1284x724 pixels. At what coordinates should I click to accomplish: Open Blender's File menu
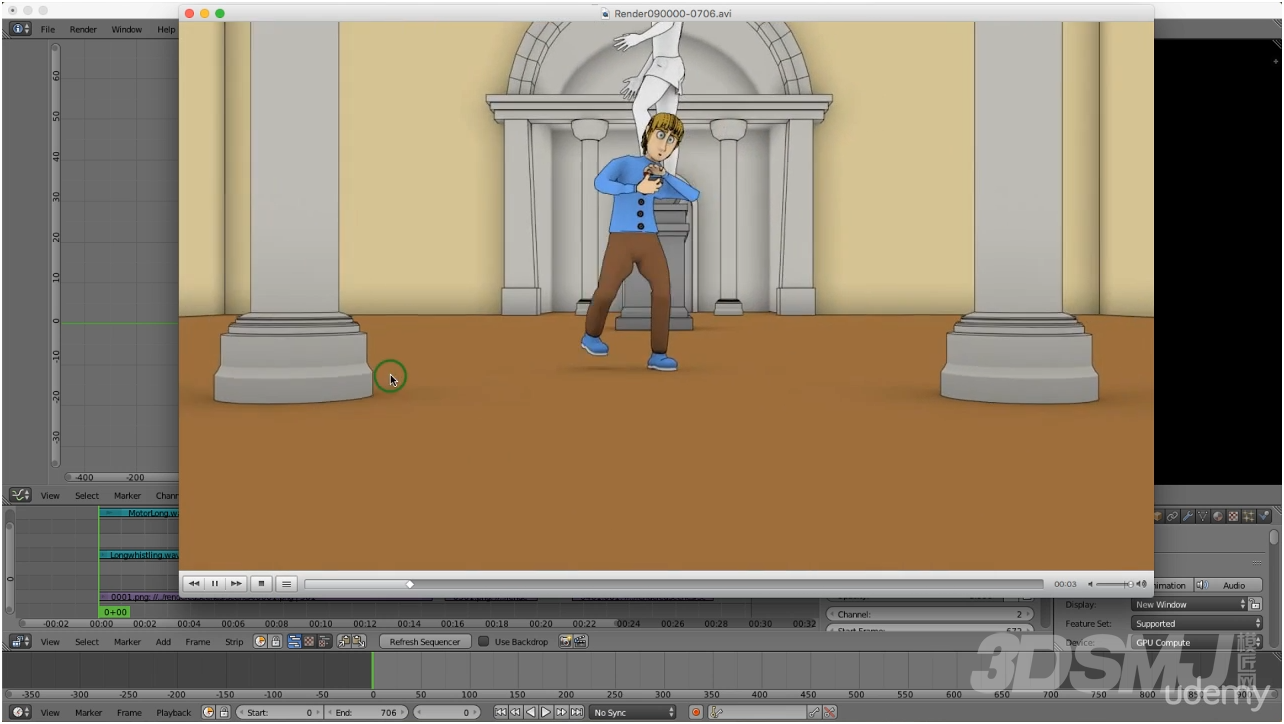[48, 29]
